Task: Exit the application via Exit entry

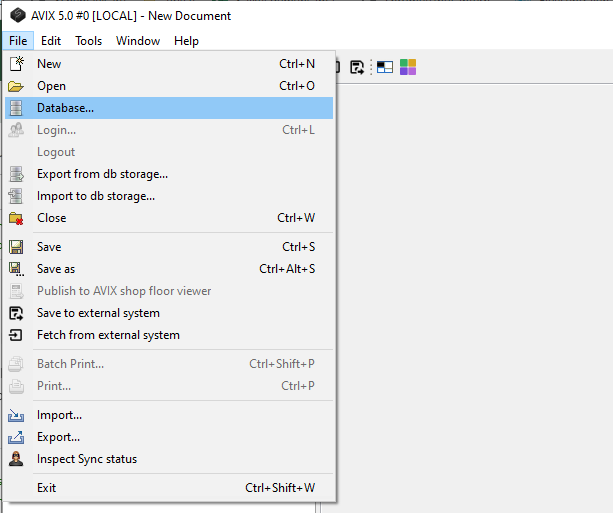Action: tap(46, 488)
